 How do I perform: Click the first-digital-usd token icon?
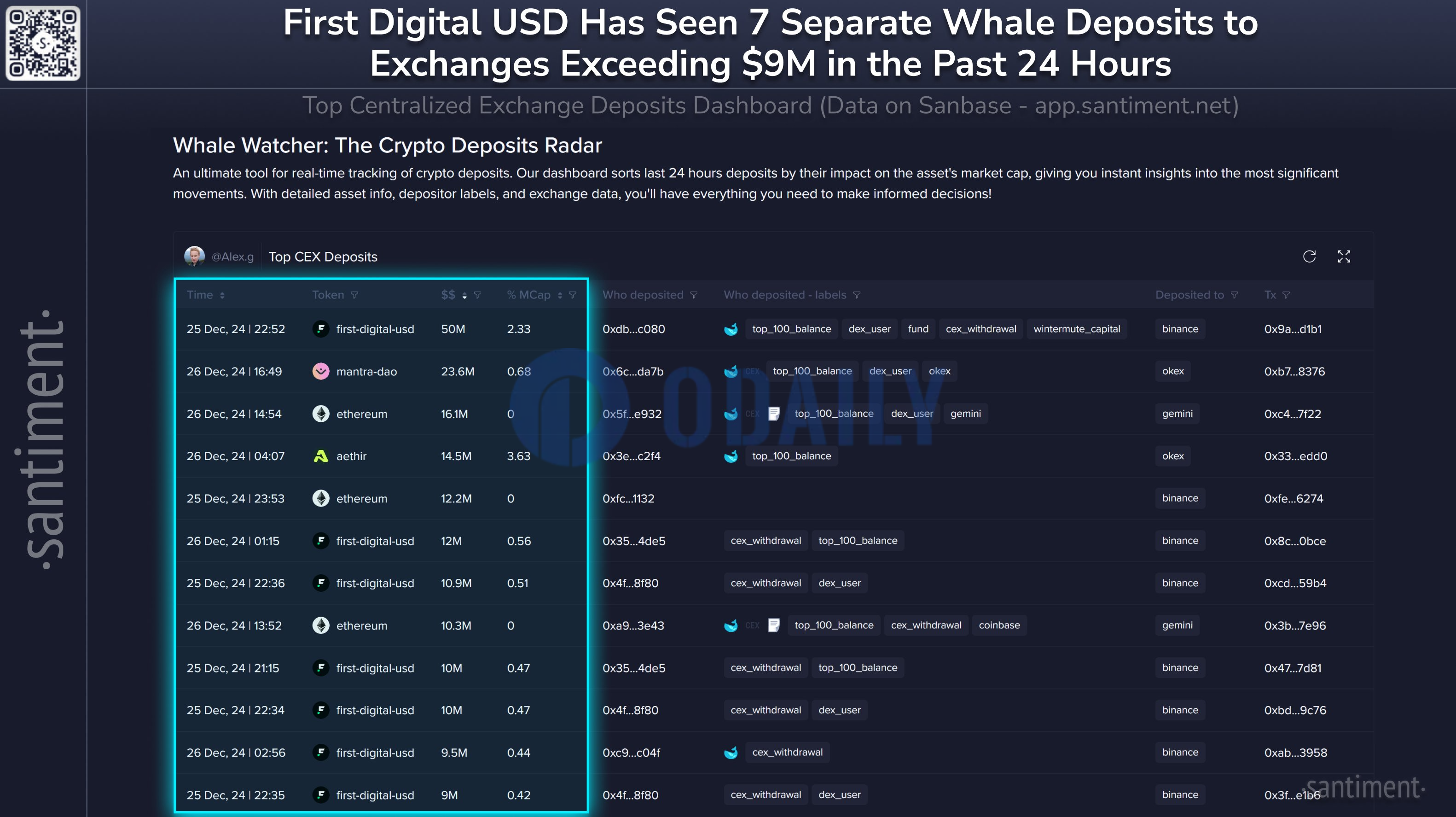tap(320, 329)
